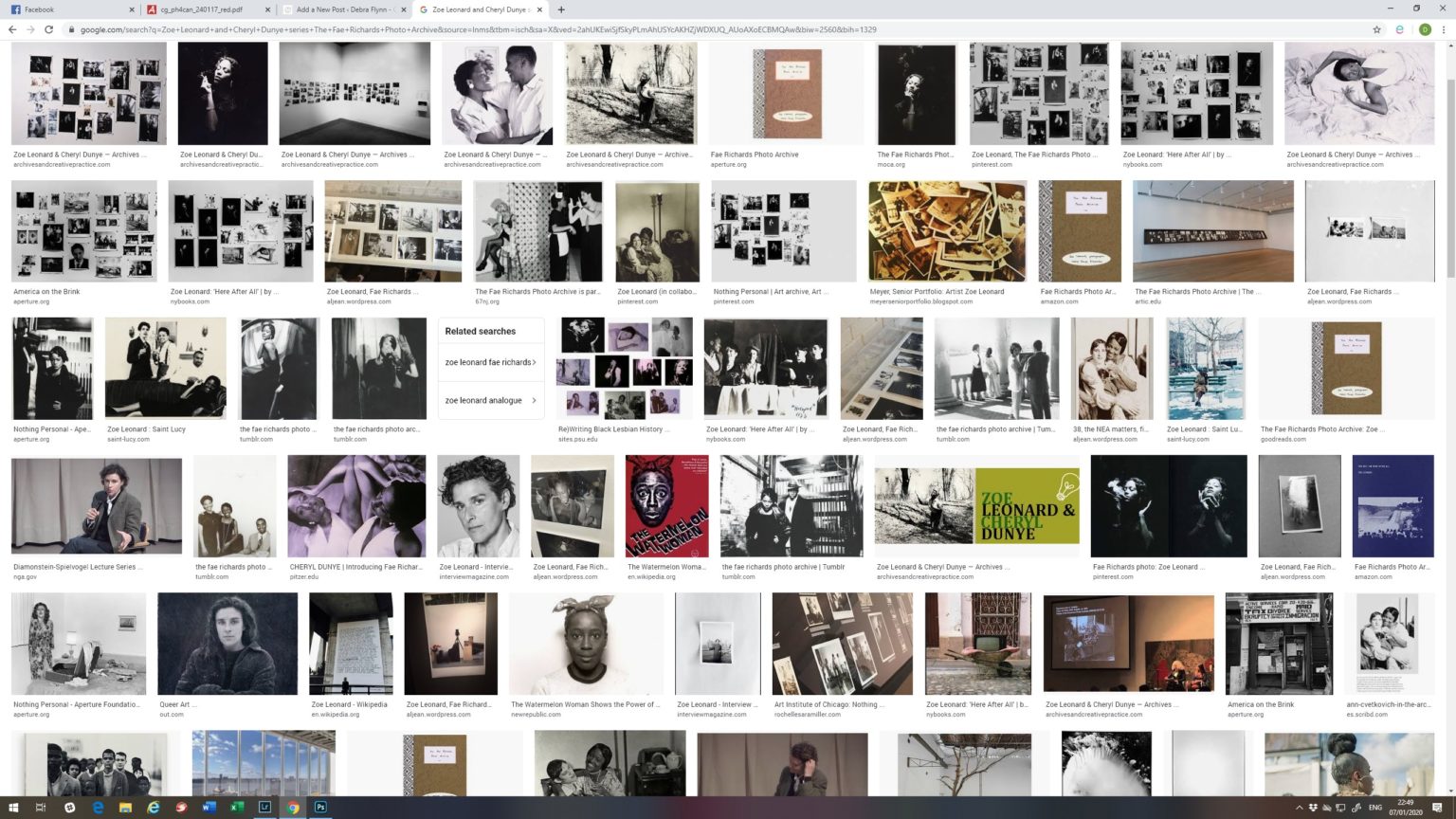
Task: Open the Action Center notification icon
Action: (x=1436, y=808)
